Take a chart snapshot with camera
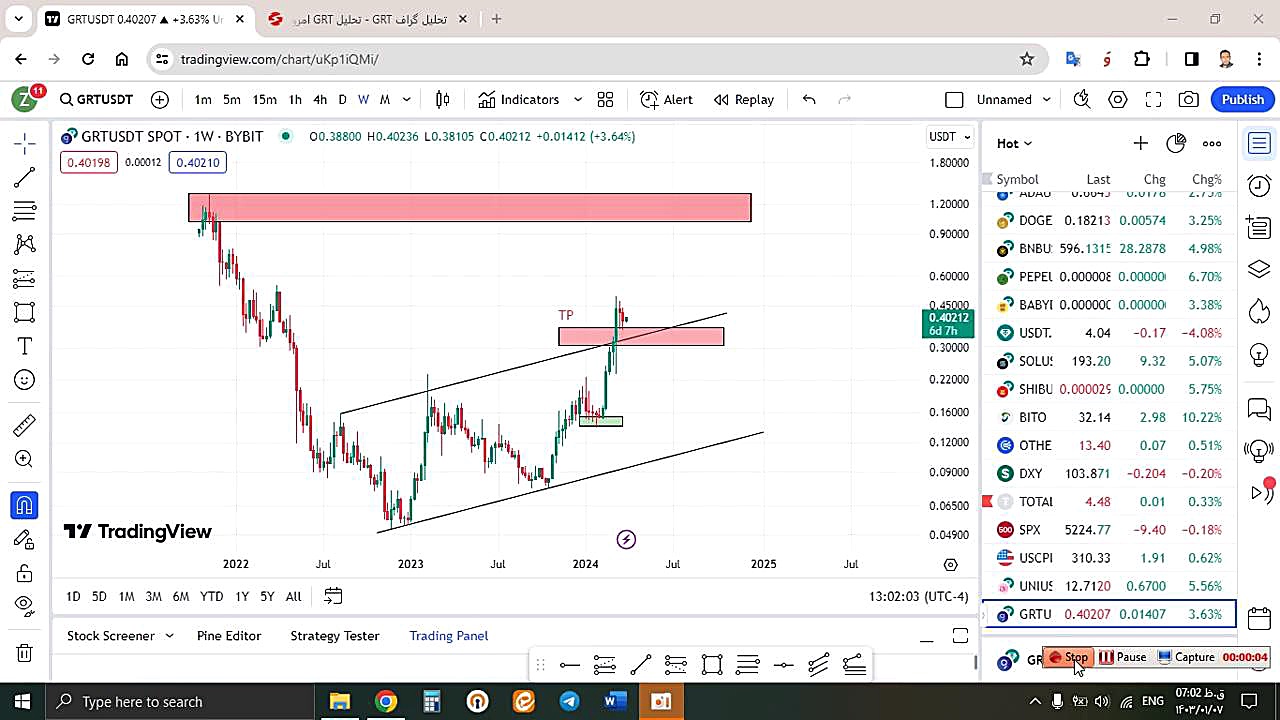Image resolution: width=1280 pixels, height=720 pixels. pos(1189,99)
